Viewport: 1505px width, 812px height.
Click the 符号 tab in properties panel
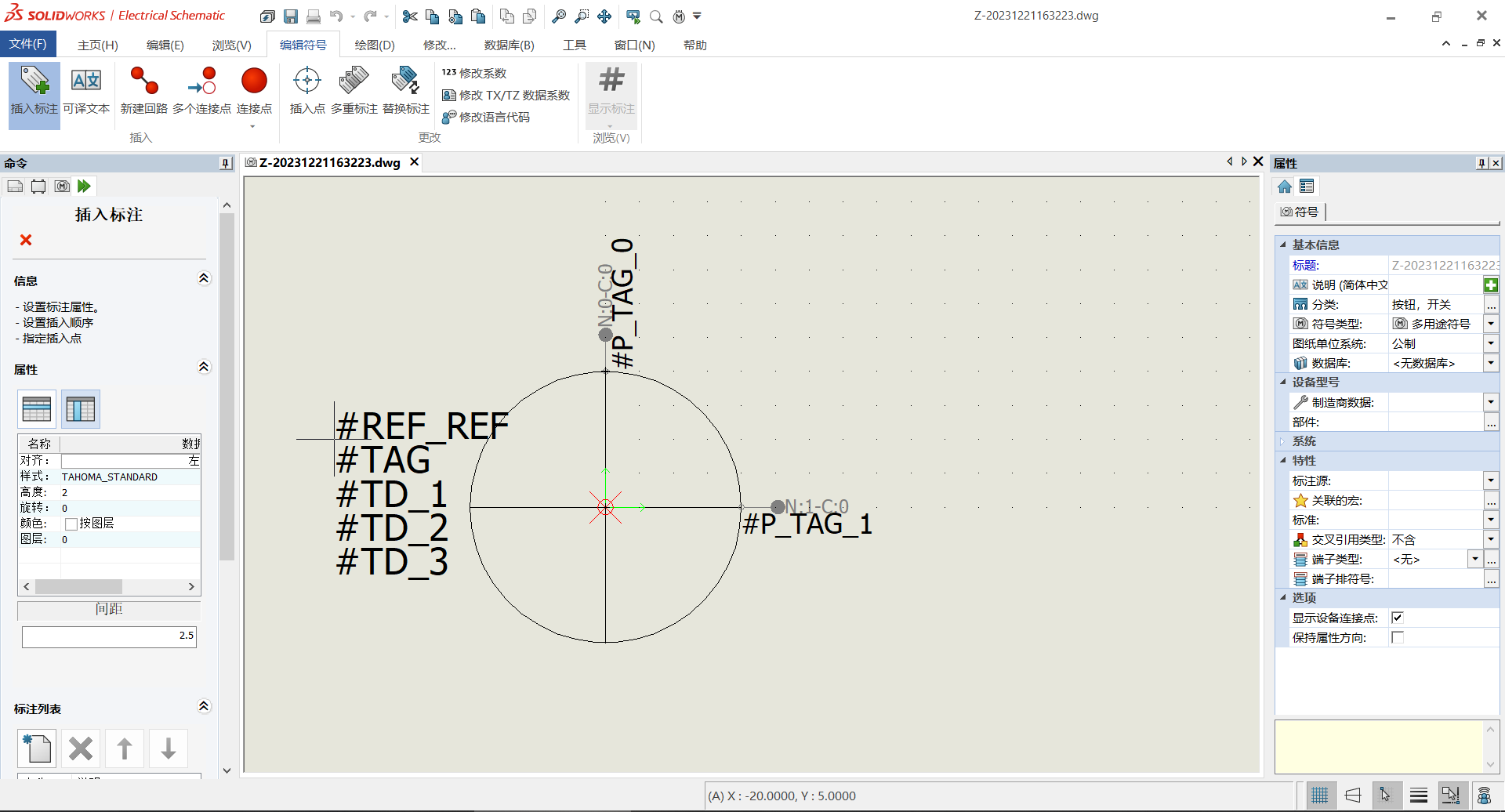pyautogui.click(x=1300, y=212)
